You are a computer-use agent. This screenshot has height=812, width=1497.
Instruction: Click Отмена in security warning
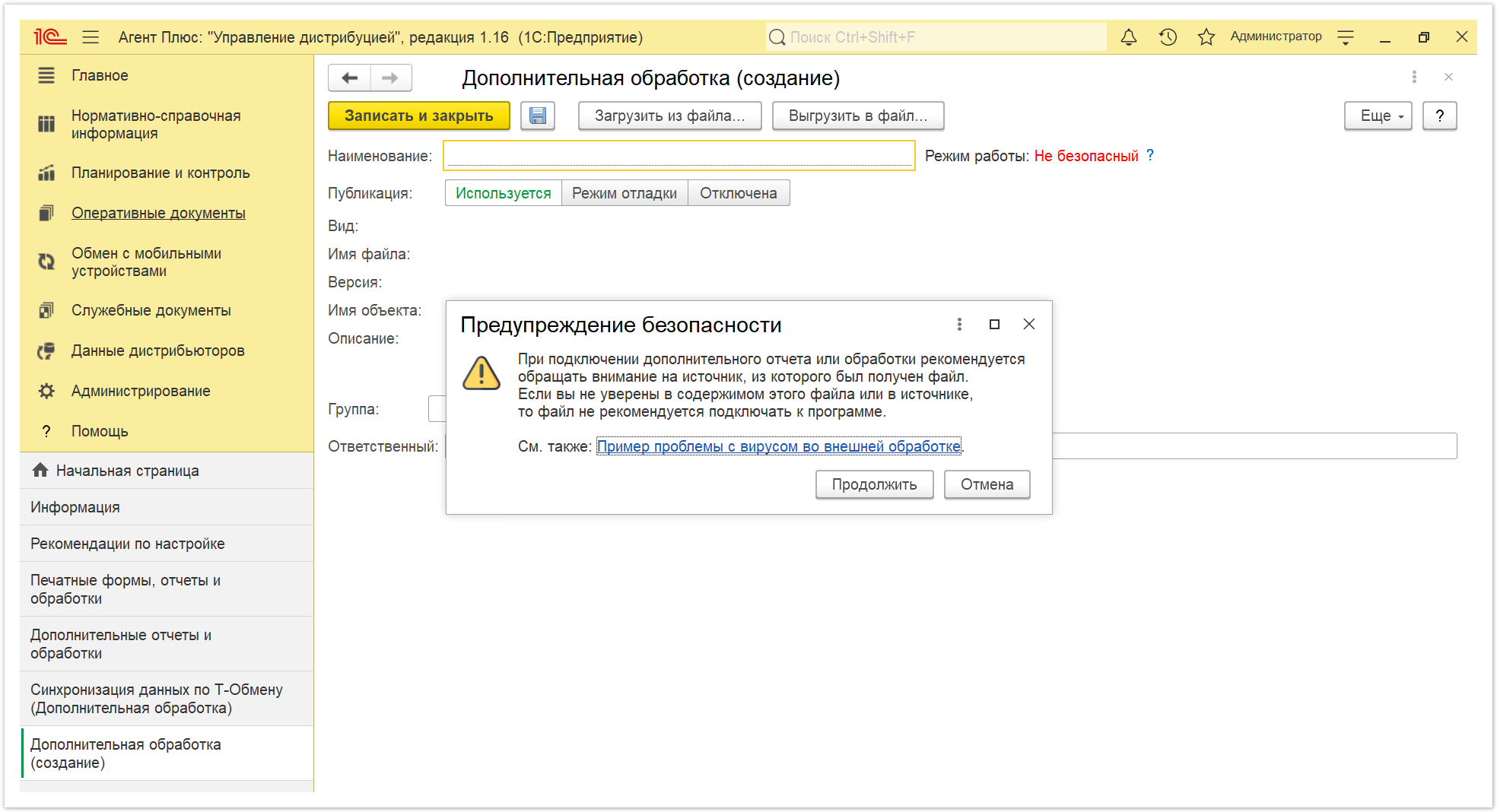987,484
